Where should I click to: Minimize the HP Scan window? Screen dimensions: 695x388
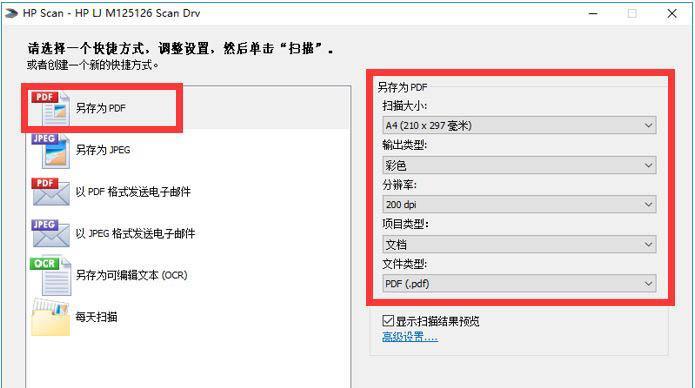pos(593,14)
